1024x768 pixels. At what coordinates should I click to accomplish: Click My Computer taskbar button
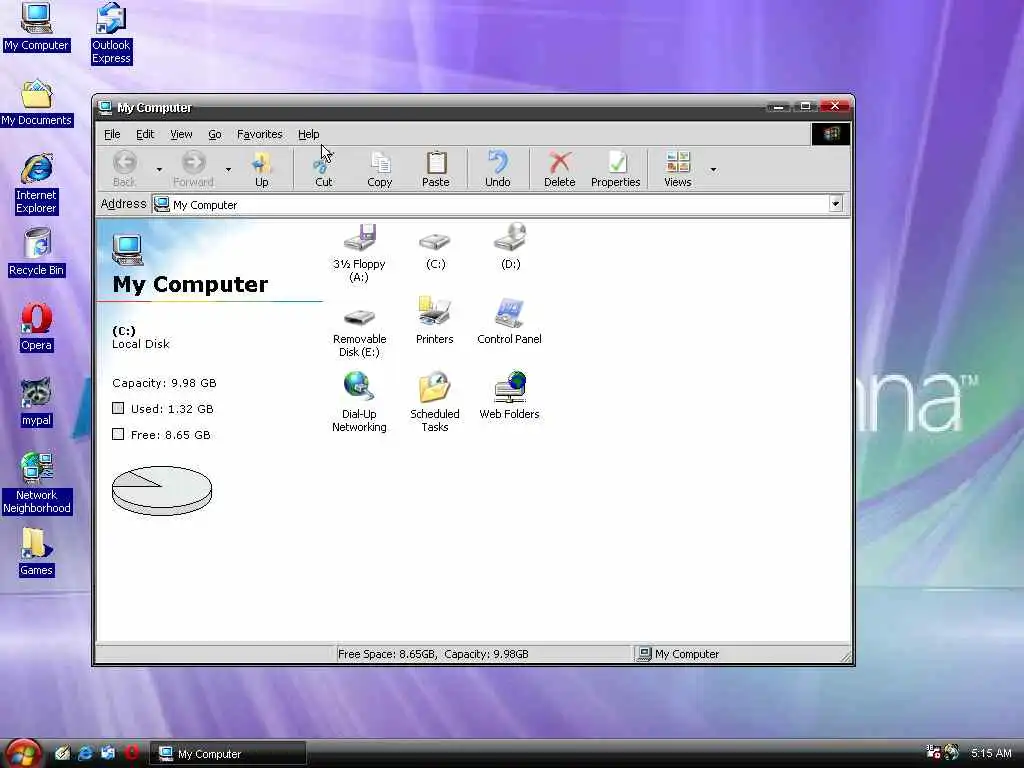click(228, 754)
